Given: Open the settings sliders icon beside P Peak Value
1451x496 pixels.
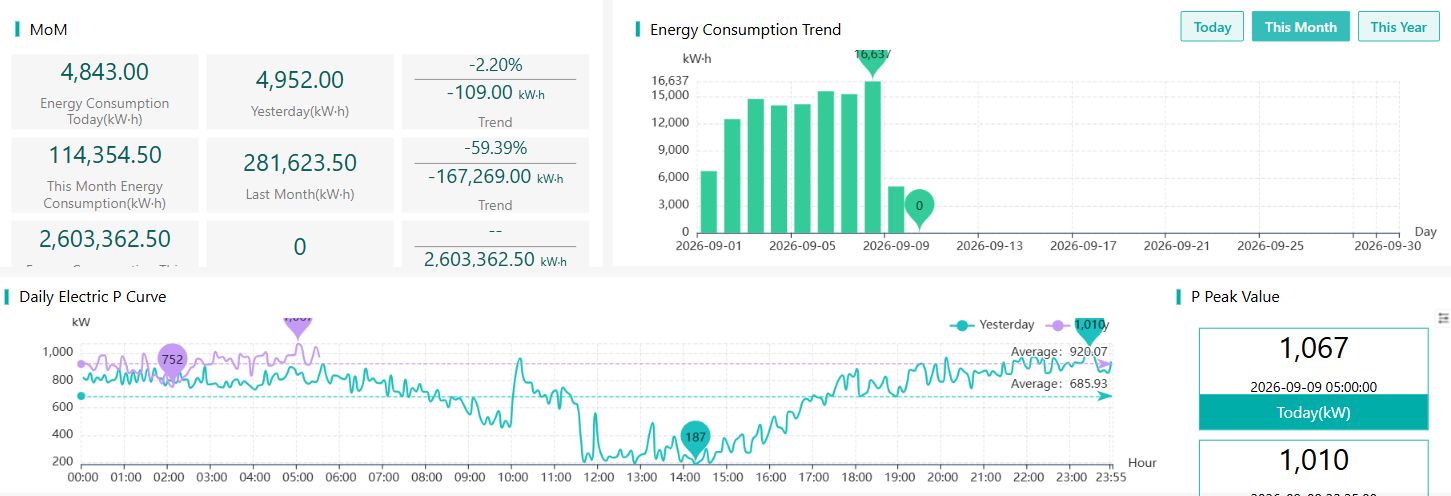Looking at the screenshot, I should [x=1443, y=318].
